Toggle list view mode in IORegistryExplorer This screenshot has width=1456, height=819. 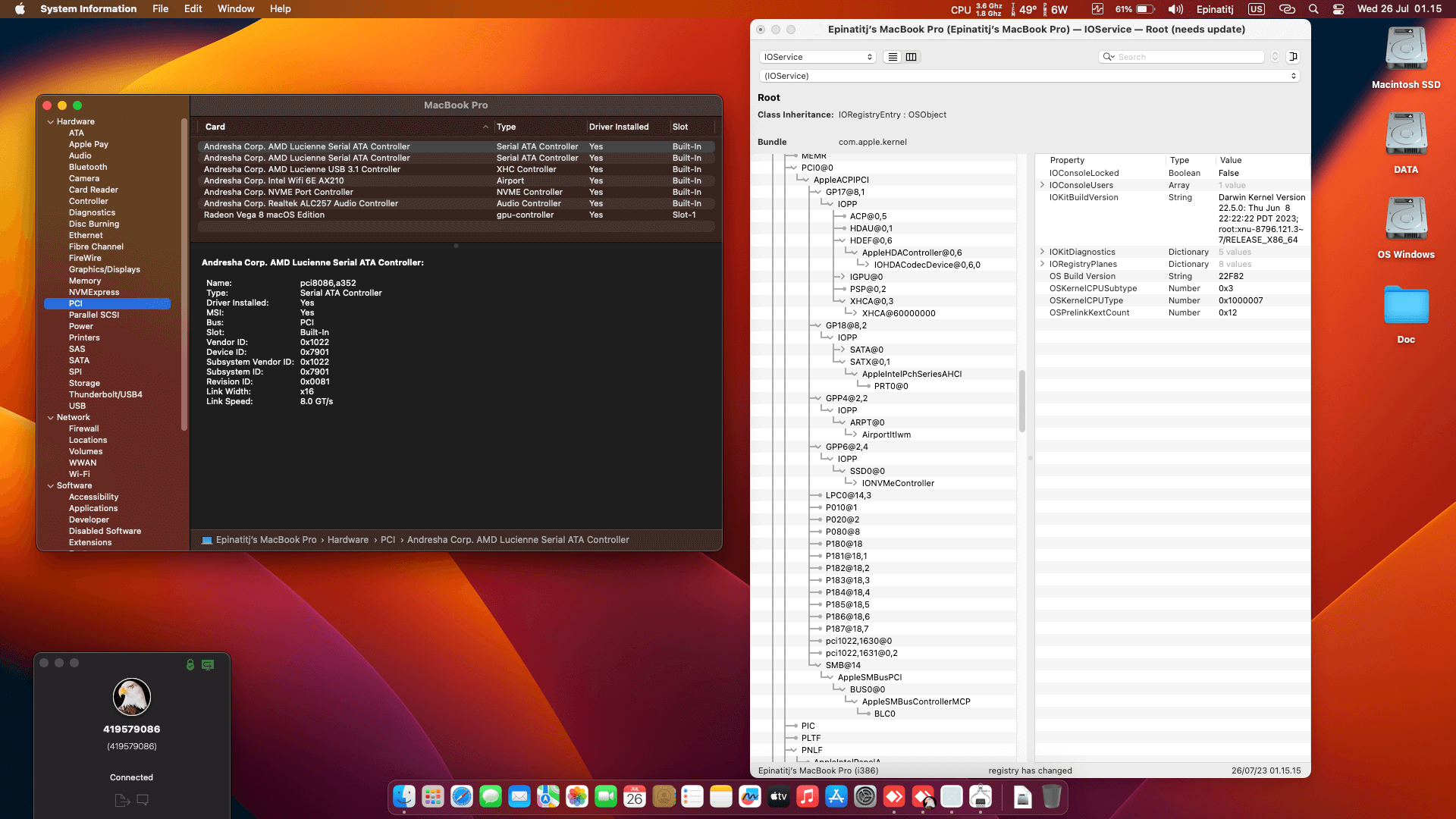click(893, 57)
